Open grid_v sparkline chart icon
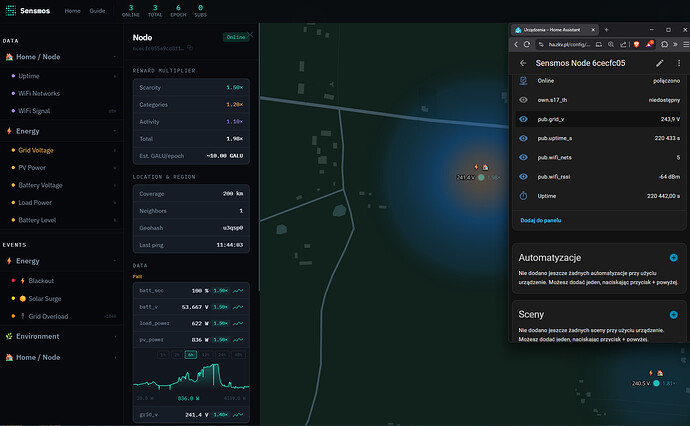 [238, 415]
